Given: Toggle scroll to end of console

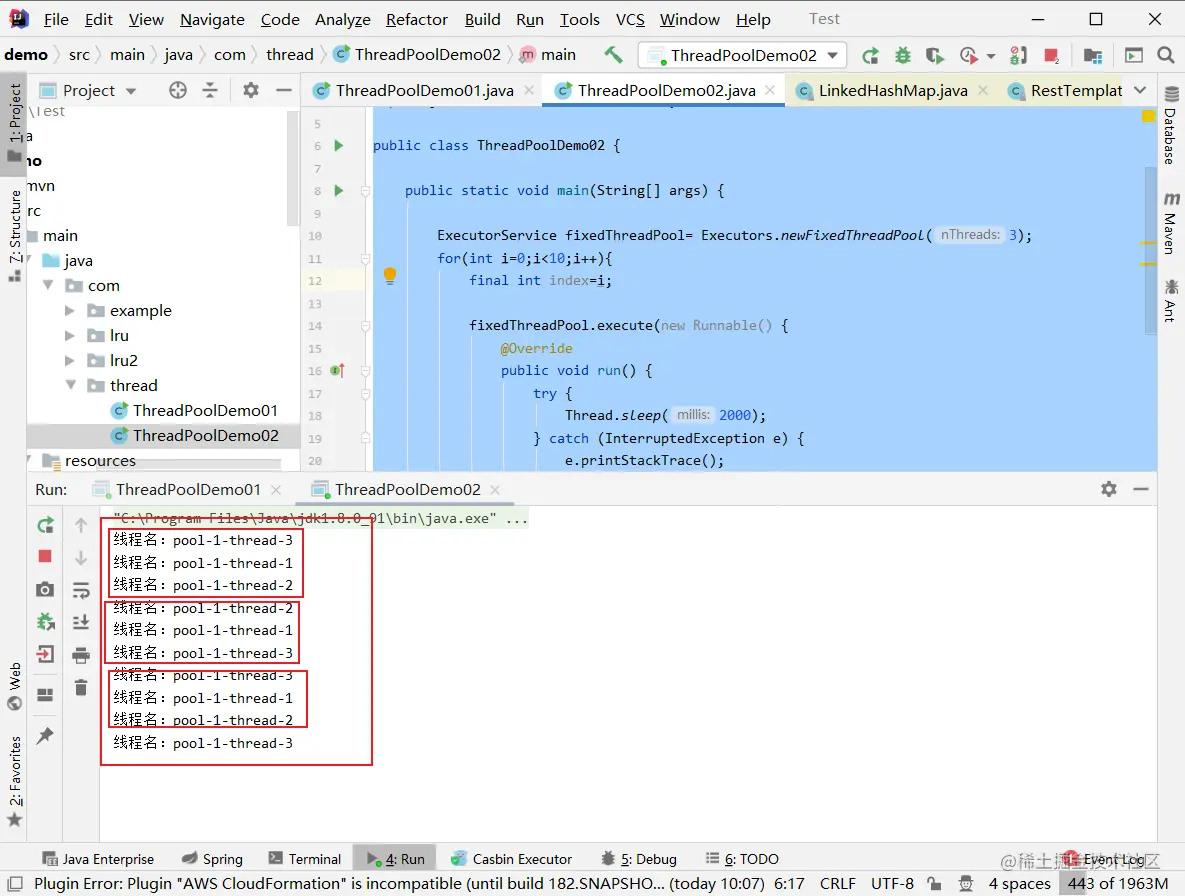Looking at the screenshot, I should click(81, 622).
